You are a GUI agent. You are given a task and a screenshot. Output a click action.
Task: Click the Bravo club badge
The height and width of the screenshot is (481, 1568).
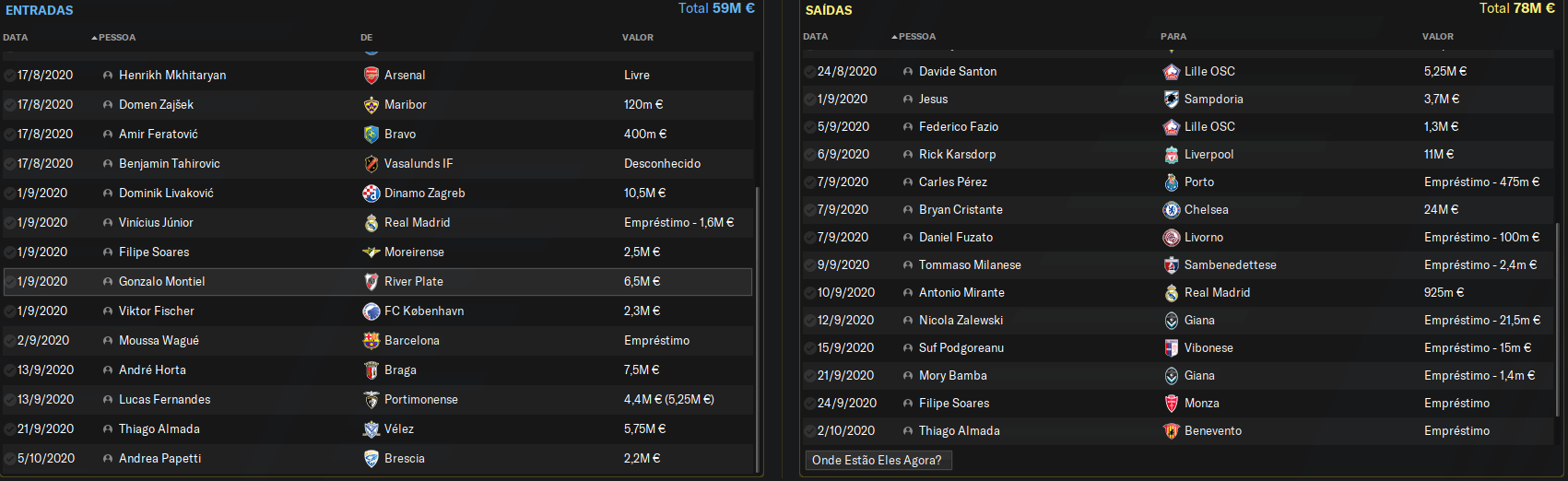point(371,135)
